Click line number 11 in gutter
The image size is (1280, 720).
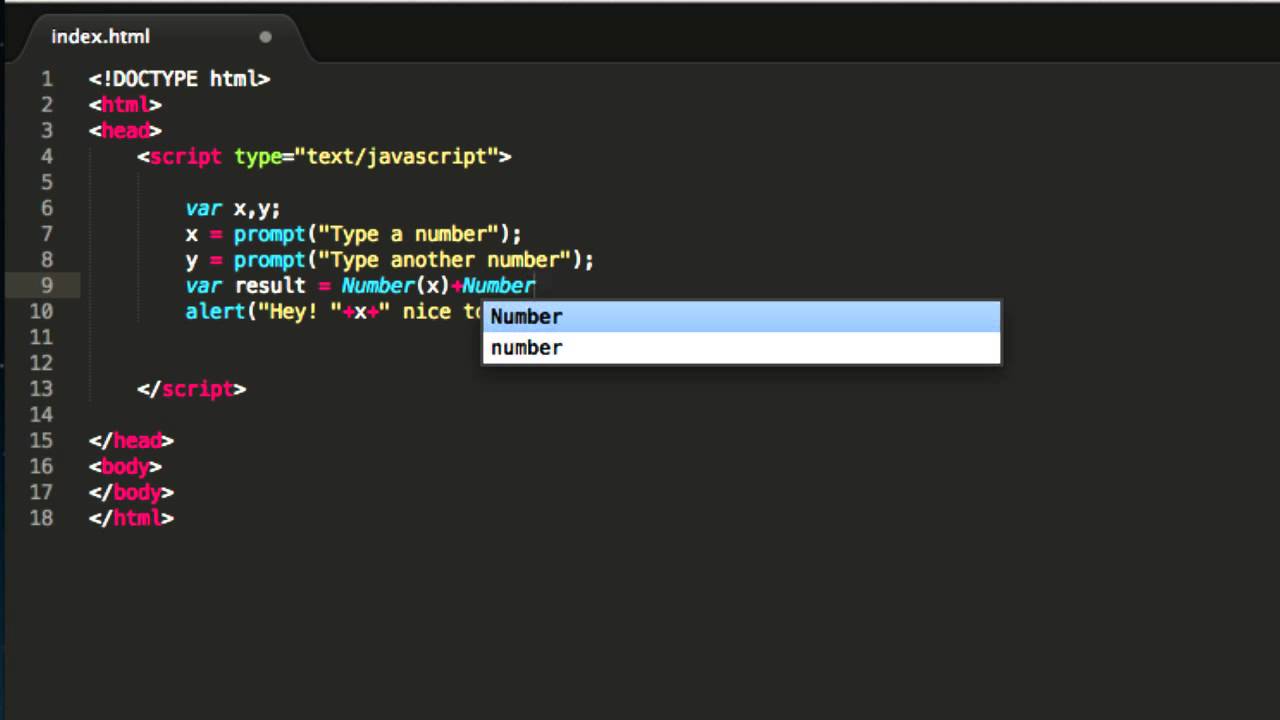(41, 338)
